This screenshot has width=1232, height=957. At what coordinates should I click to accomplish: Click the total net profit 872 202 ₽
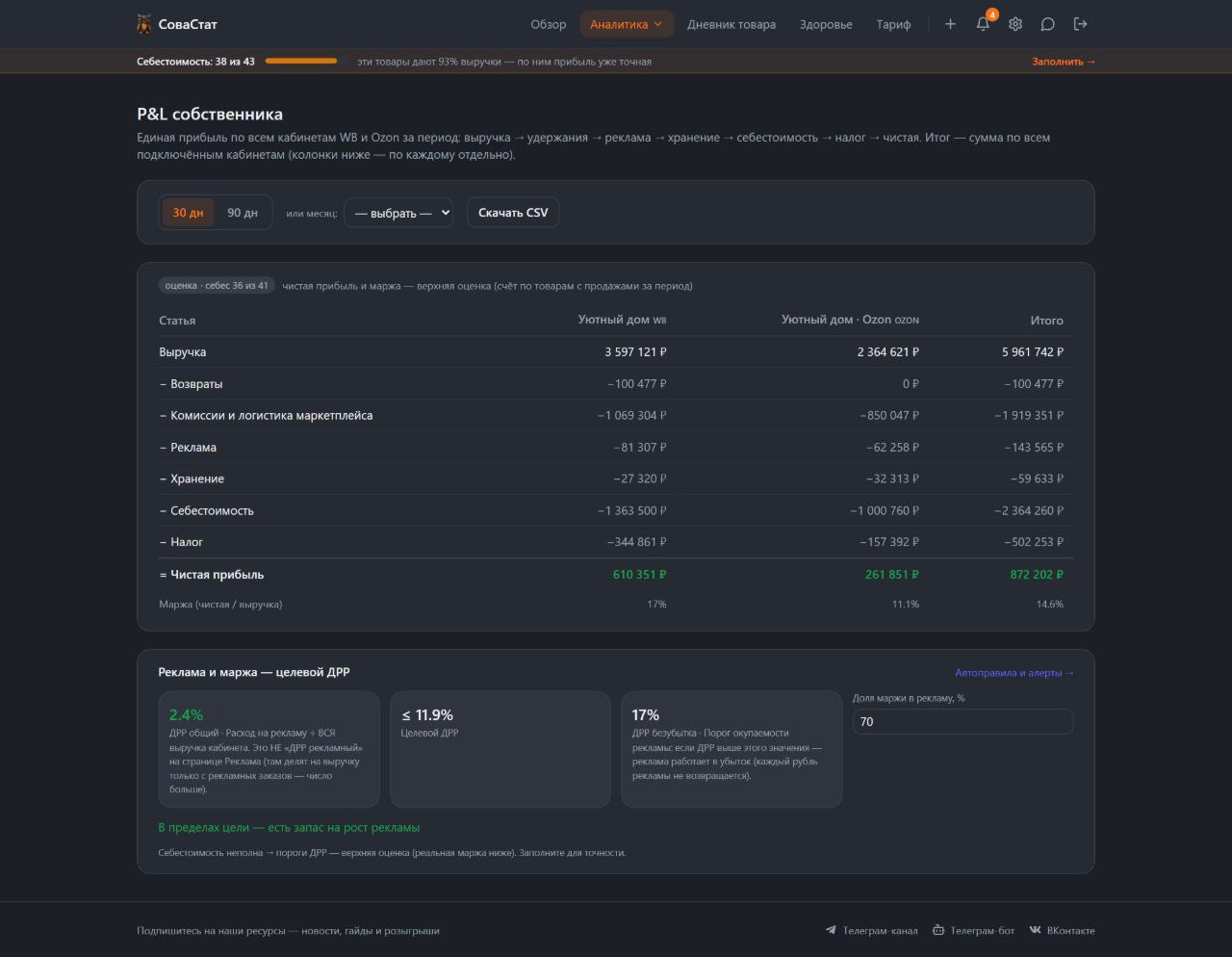coord(1037,575)
